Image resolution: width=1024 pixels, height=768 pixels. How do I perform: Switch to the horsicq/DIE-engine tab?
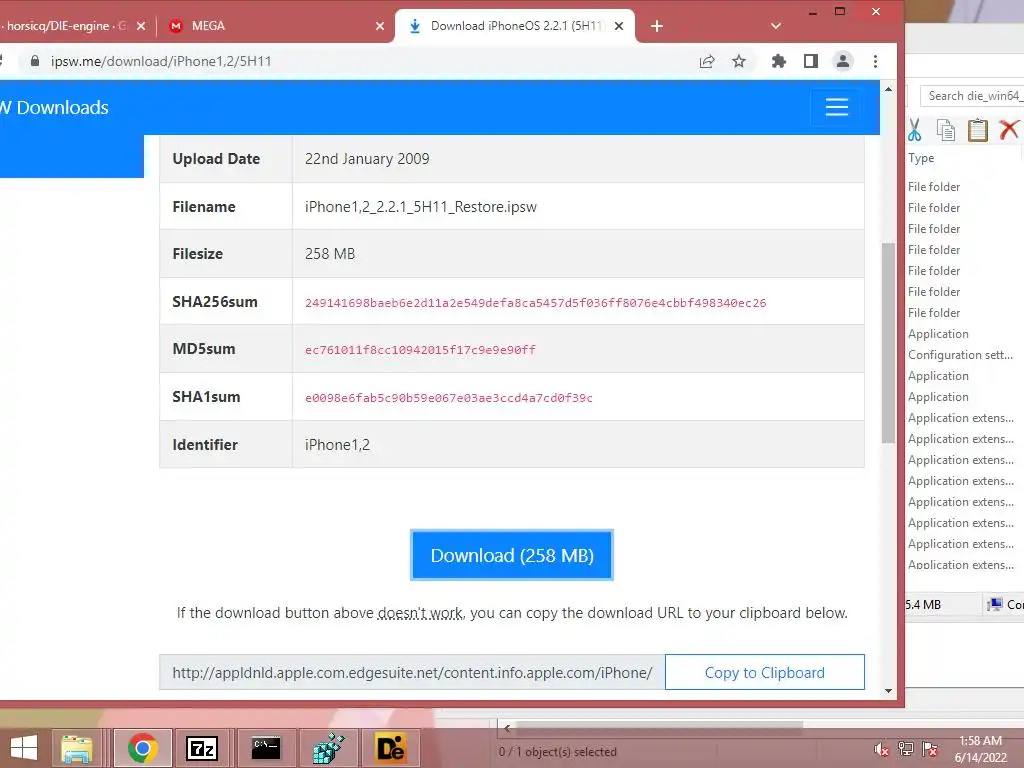coord(65,26)
